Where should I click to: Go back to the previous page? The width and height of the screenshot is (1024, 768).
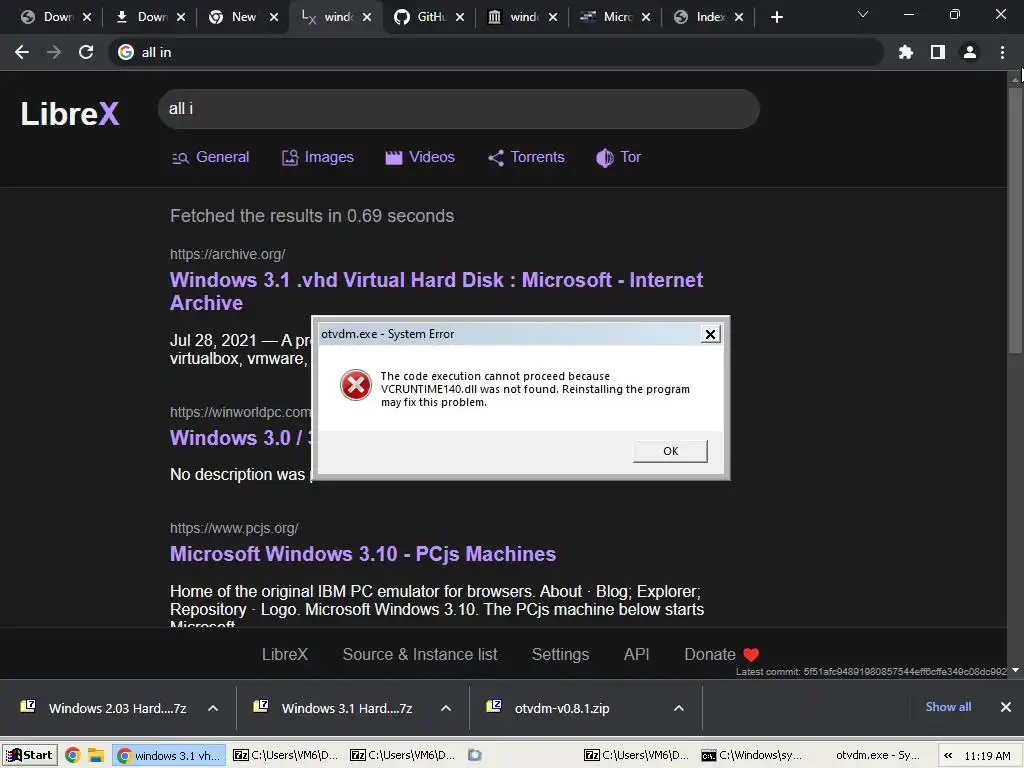point(22,52)
